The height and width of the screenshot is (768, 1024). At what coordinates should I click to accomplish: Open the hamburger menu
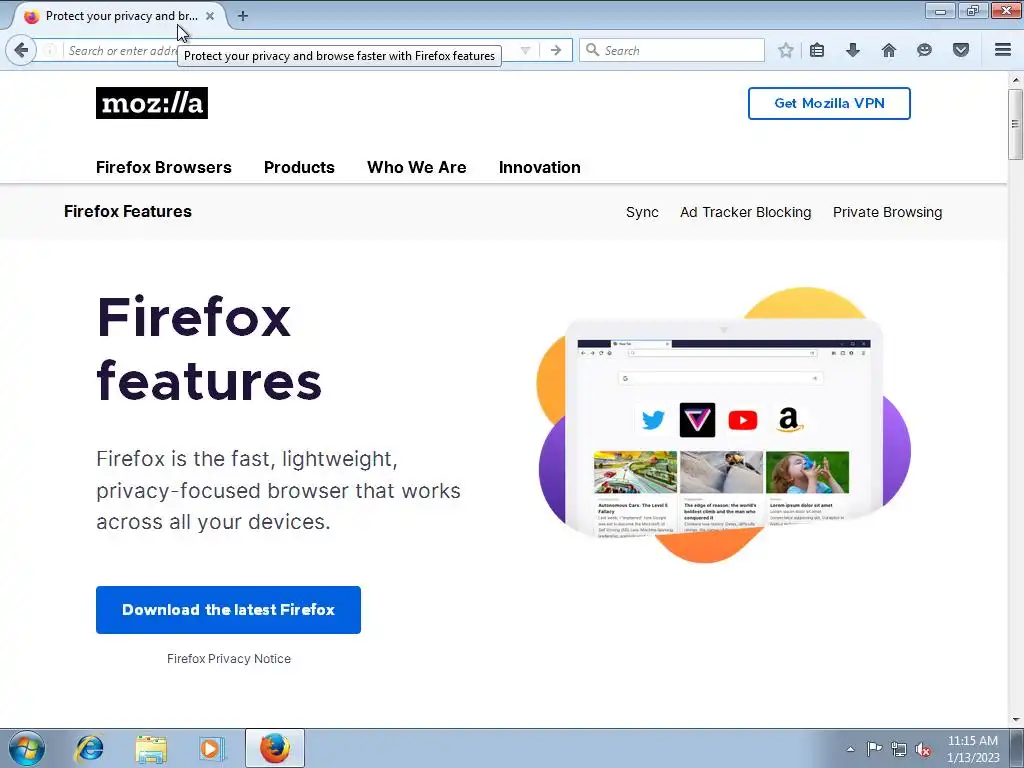point(1003,50)
